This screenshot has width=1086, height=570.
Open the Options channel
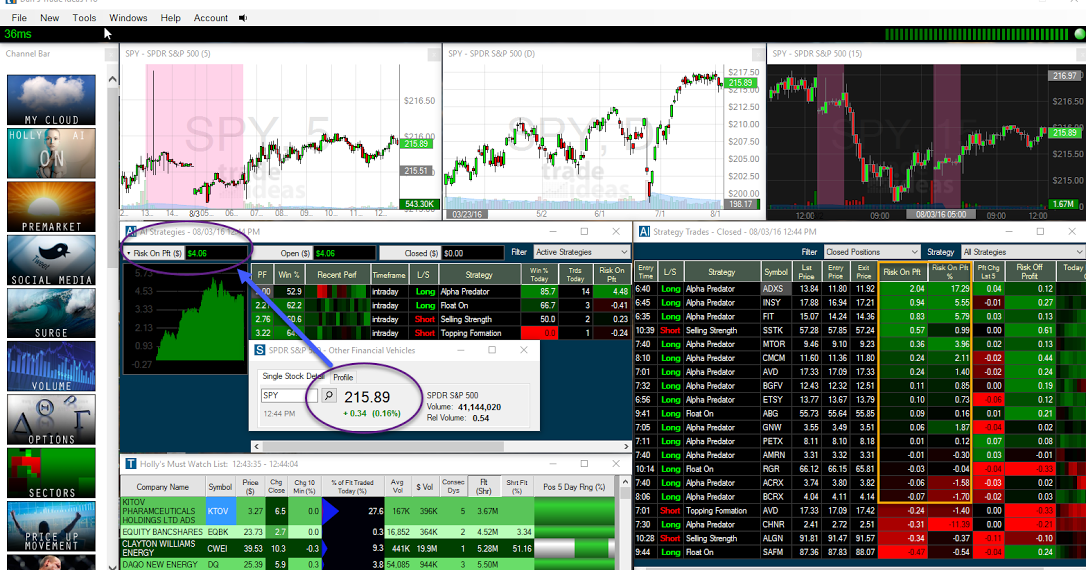point(51,420)
